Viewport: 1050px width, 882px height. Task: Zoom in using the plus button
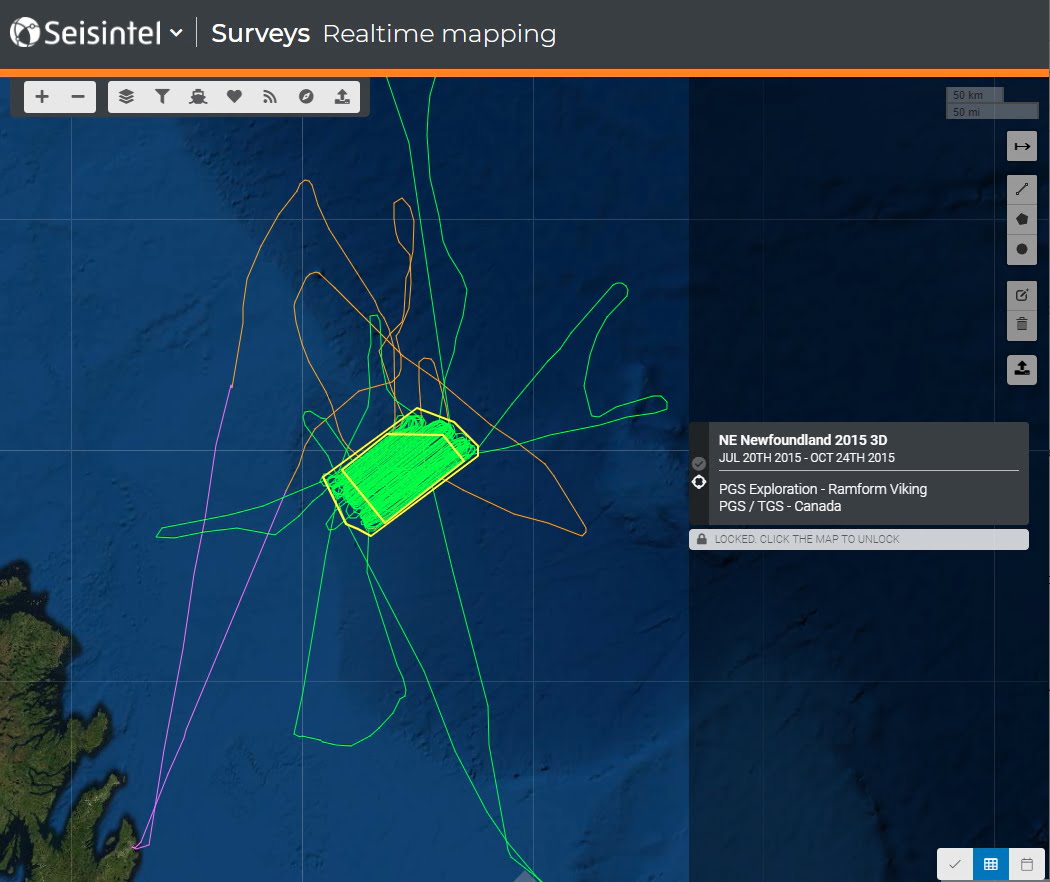(x=41, y=96)
